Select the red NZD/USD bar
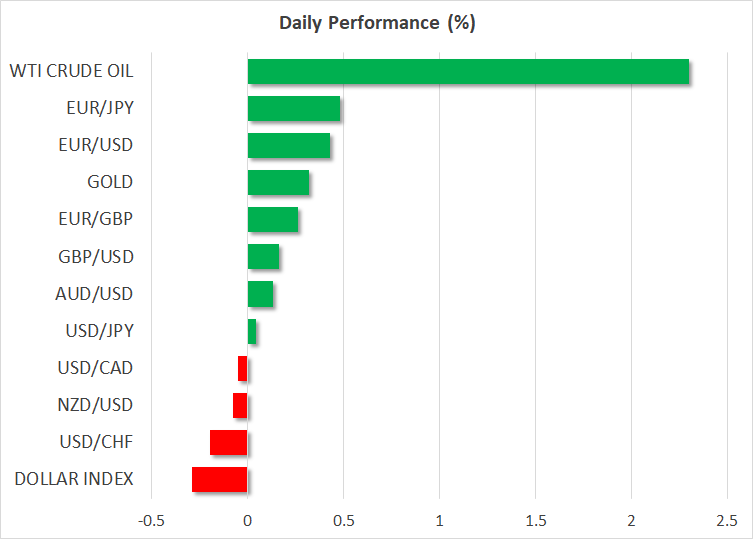The height and width of the screenshot is (539, 753). [x=240, y=405]
